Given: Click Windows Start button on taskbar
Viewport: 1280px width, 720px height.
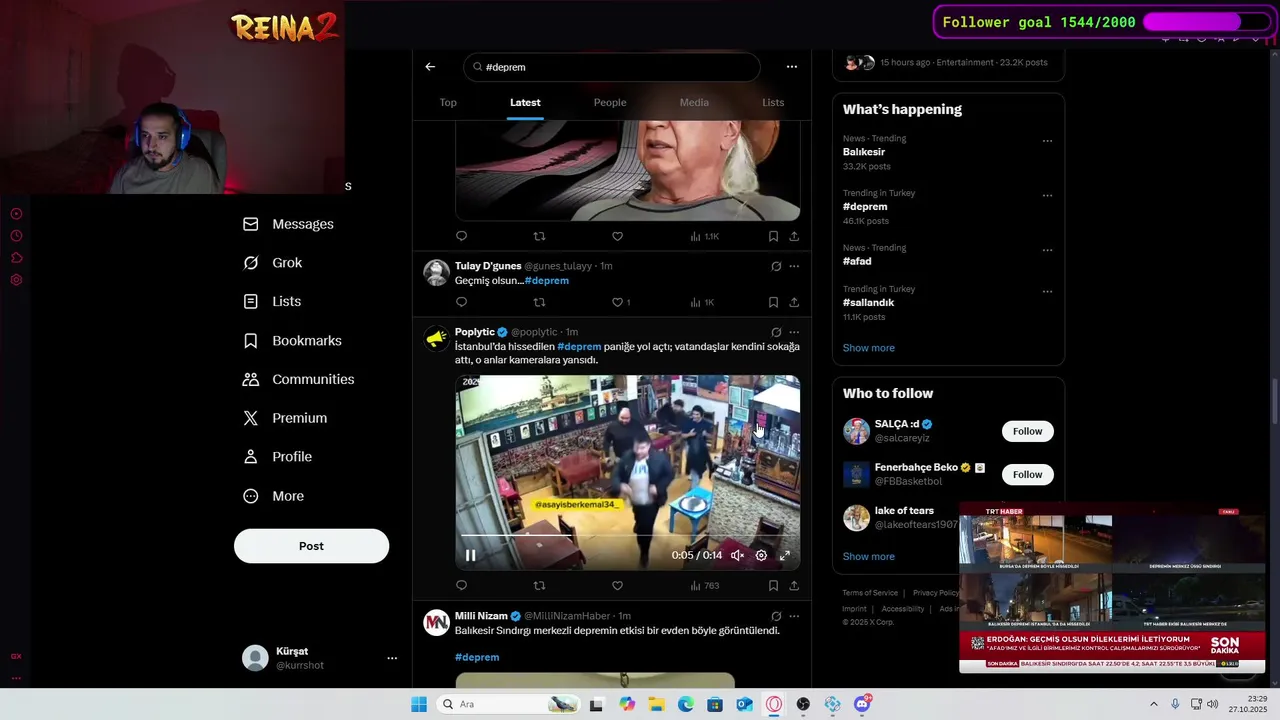Looking at the screenshot, I should click(419, 704).
